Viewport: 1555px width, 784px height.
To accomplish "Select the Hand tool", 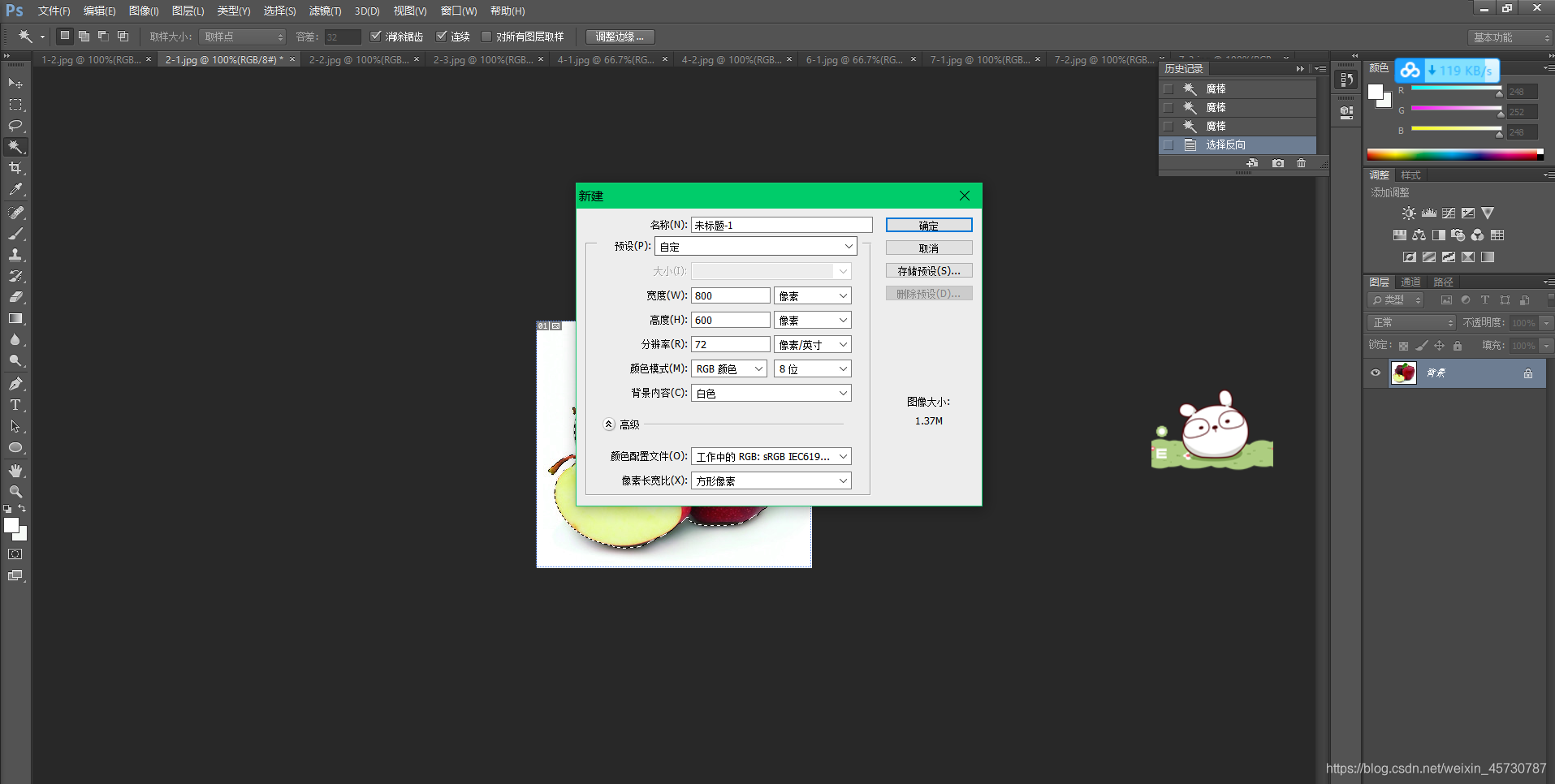I will click(15, 471).
